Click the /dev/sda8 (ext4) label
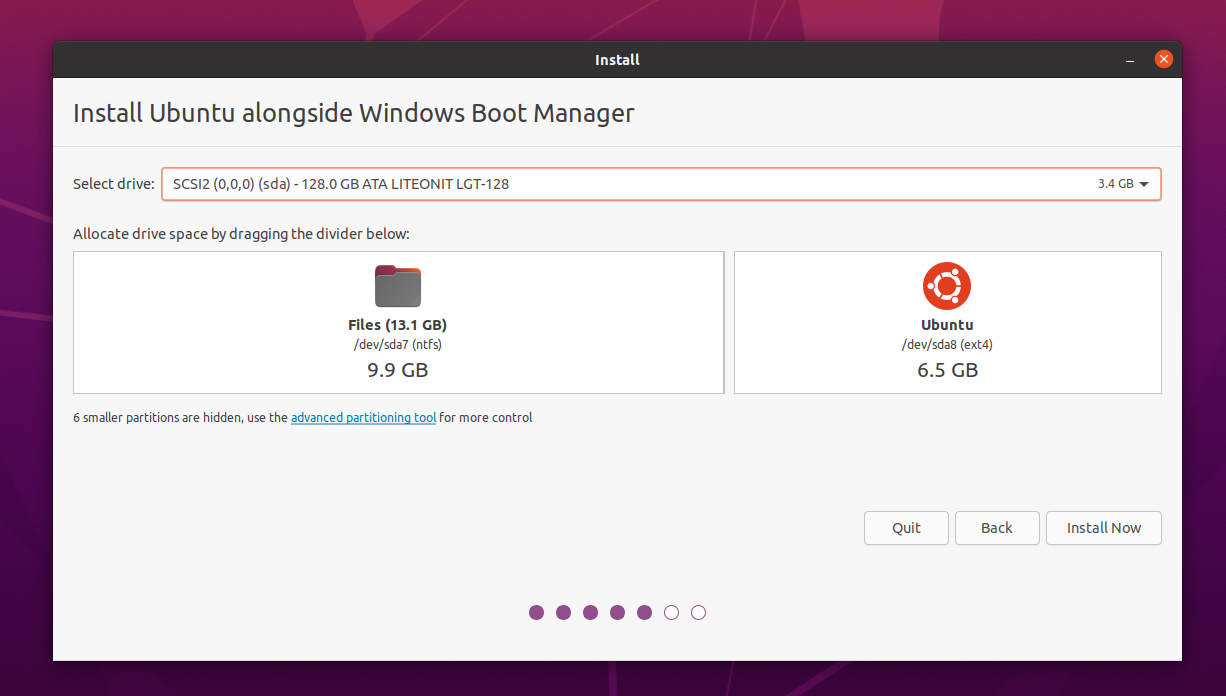The image size is (1226, 696). pos(947,345)
